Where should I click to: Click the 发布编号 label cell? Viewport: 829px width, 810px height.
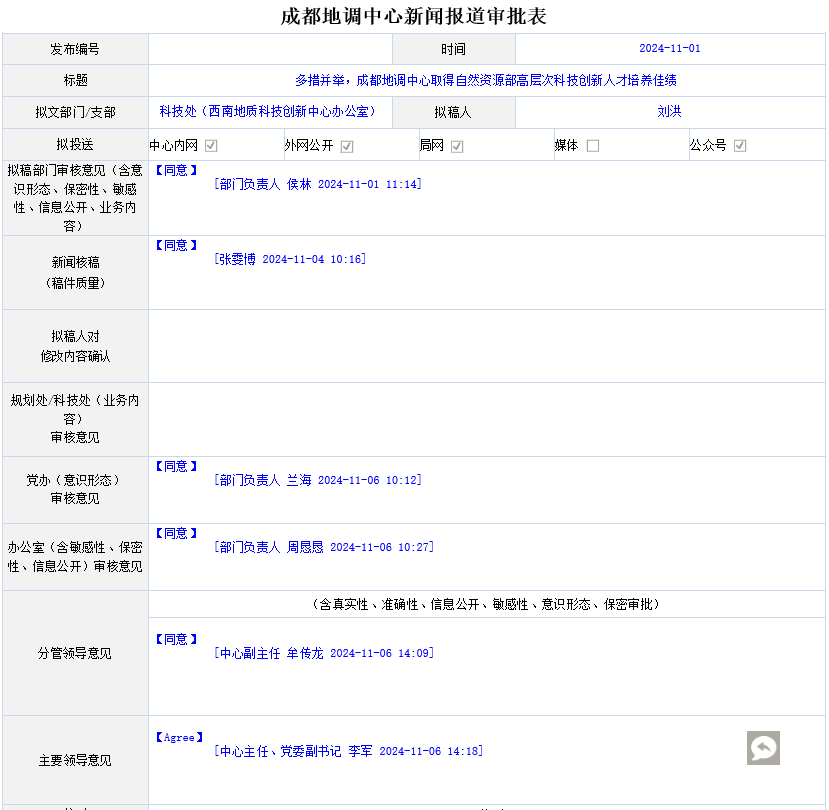(x=75, y=49)
